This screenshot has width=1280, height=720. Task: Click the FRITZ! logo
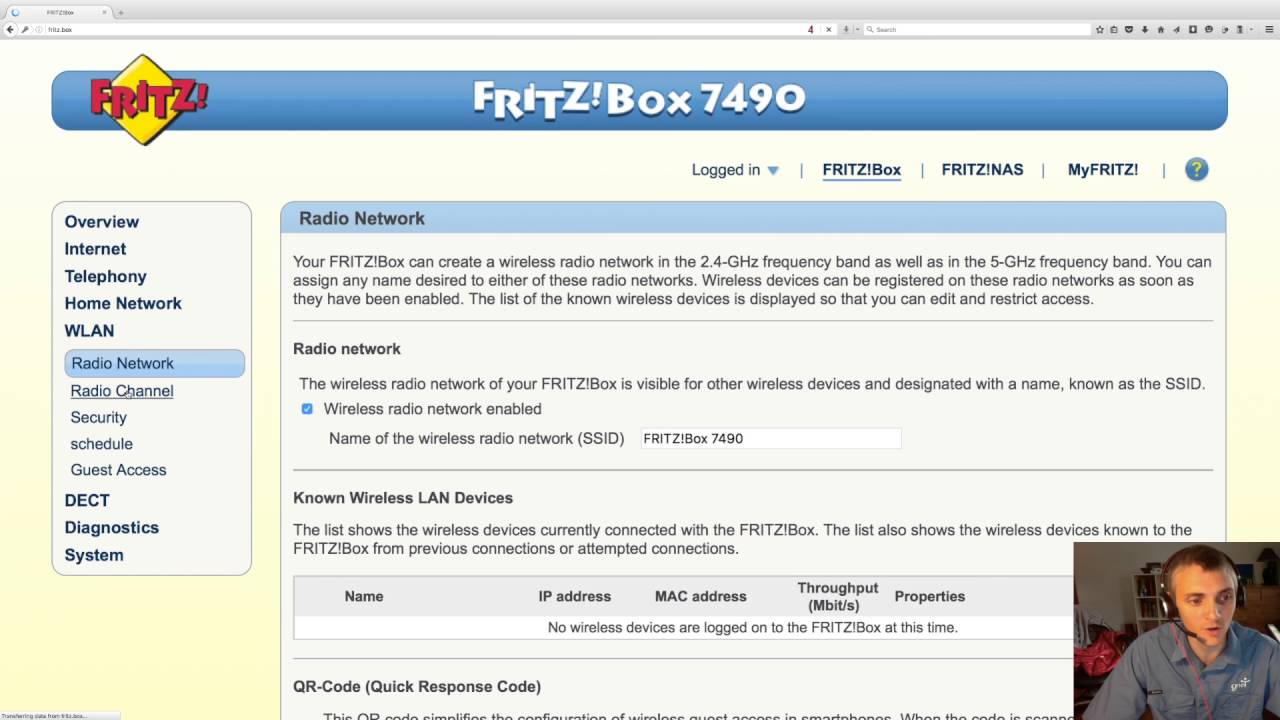(148, 100)
